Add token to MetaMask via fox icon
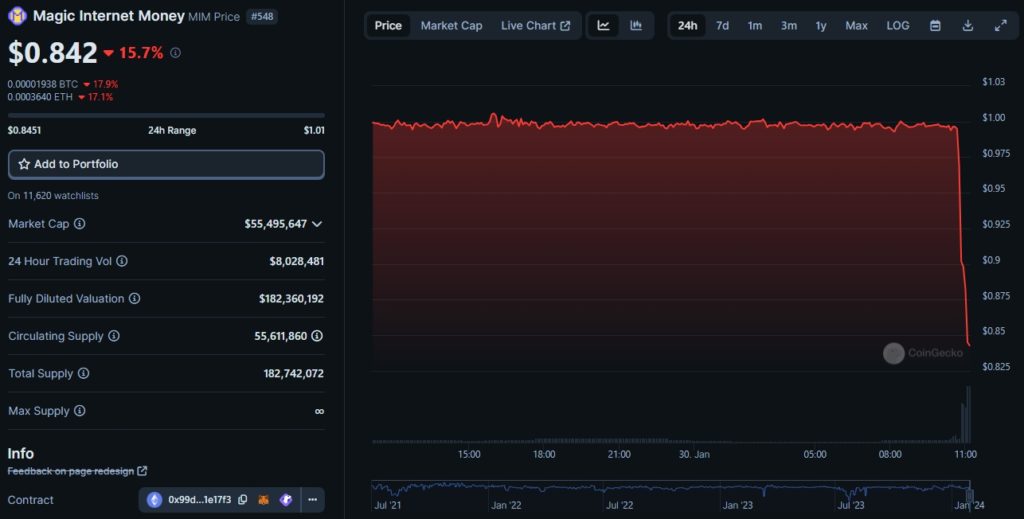The width and height of the screenshot is (1024, 519). [264, 500]
